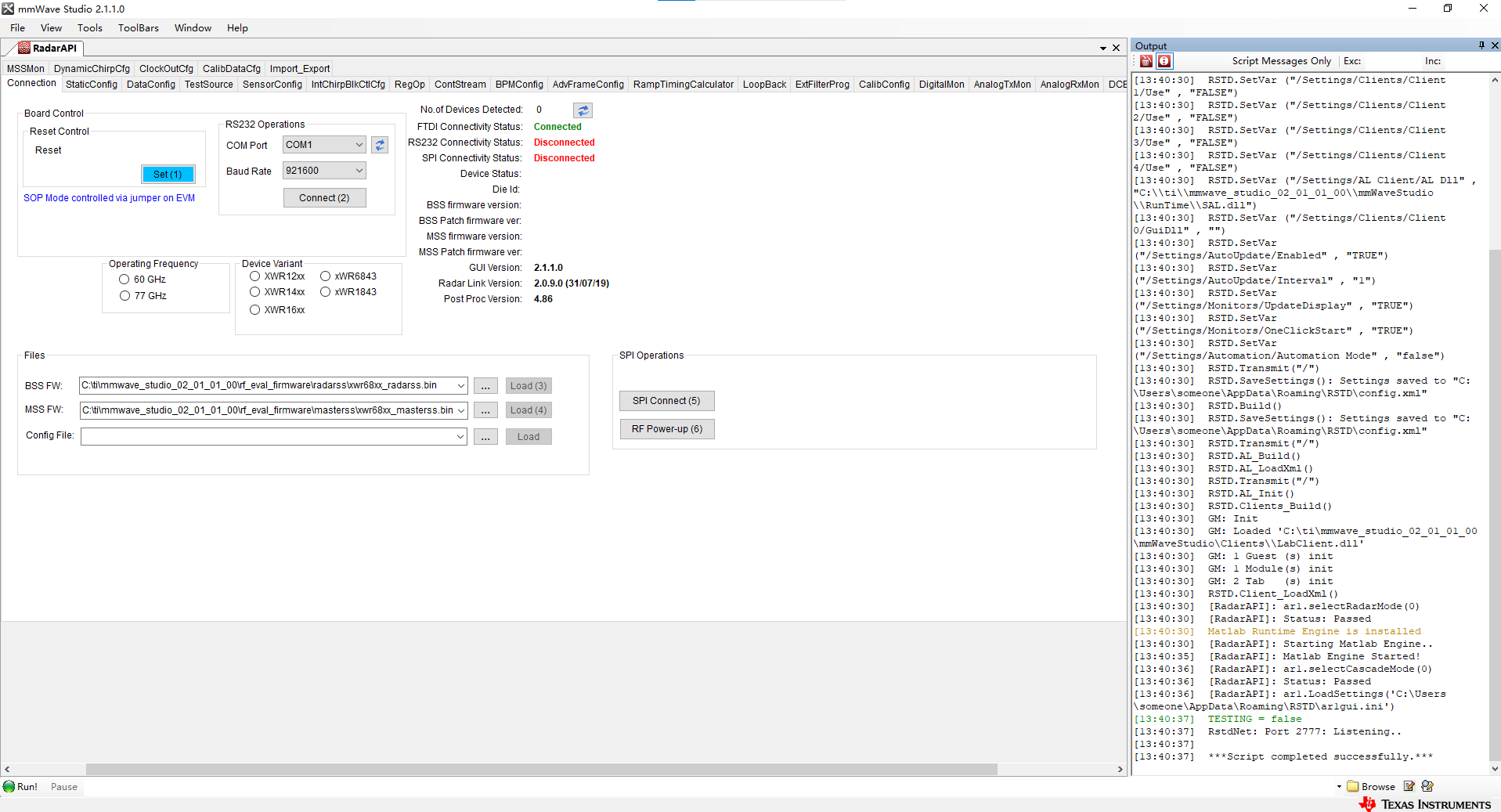Open the COM Port dropdown
The width and height of the screenshot is (1501, 812).
[359, 145]
